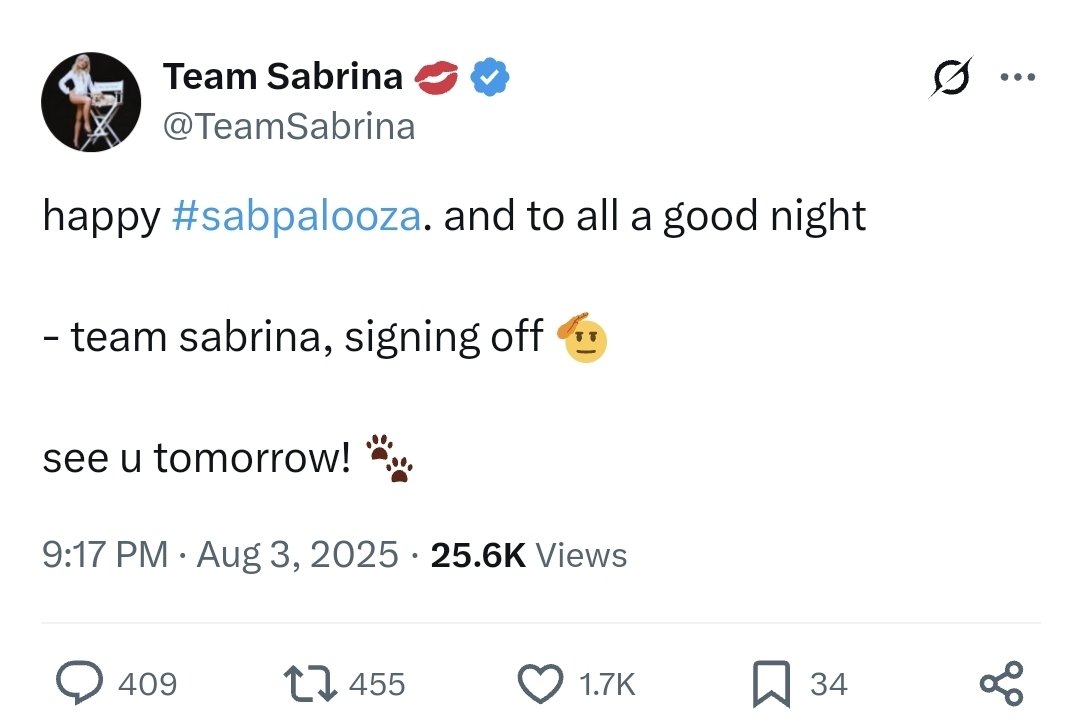Screen dimensions: 1079x727
Task: Click the reply speech bubble icon
Action: click(x=80, y=683)
